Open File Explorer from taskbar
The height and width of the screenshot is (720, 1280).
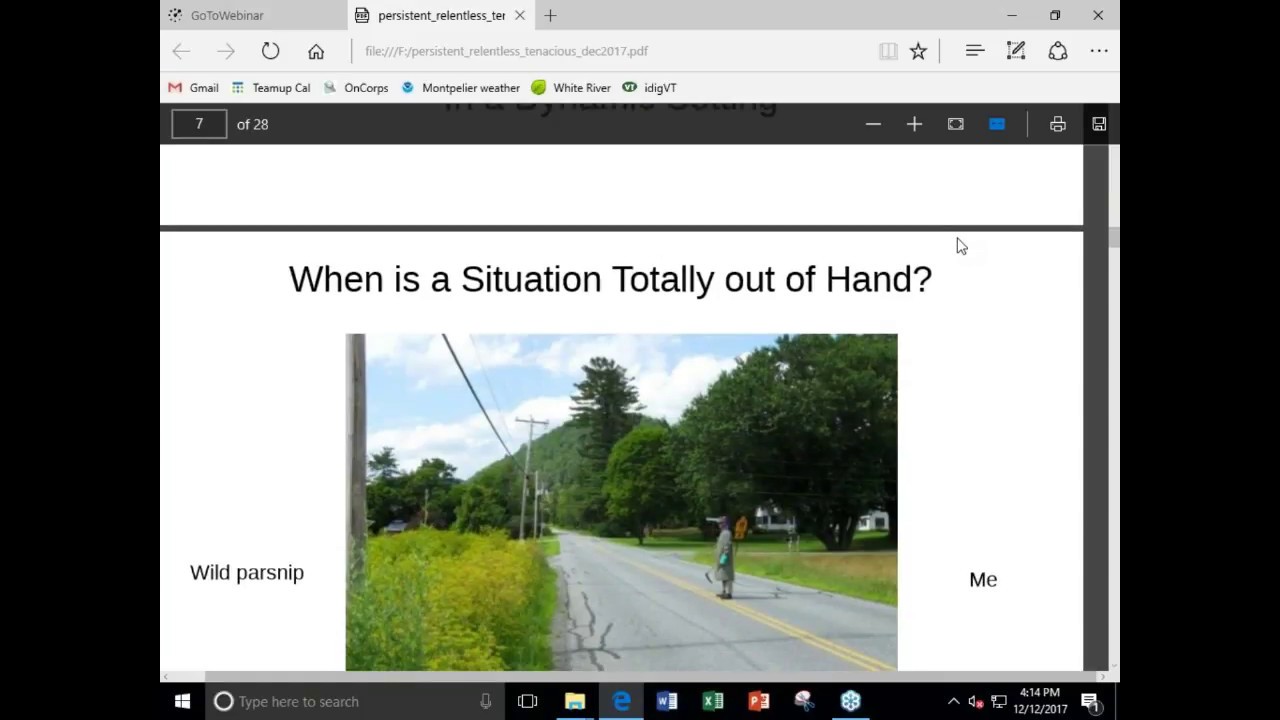[575, 701]
